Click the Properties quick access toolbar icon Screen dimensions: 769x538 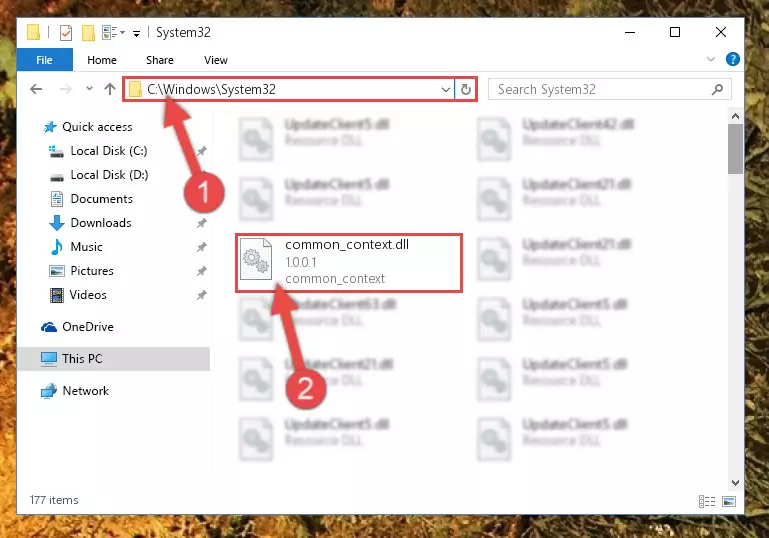[x=66, y=33]
